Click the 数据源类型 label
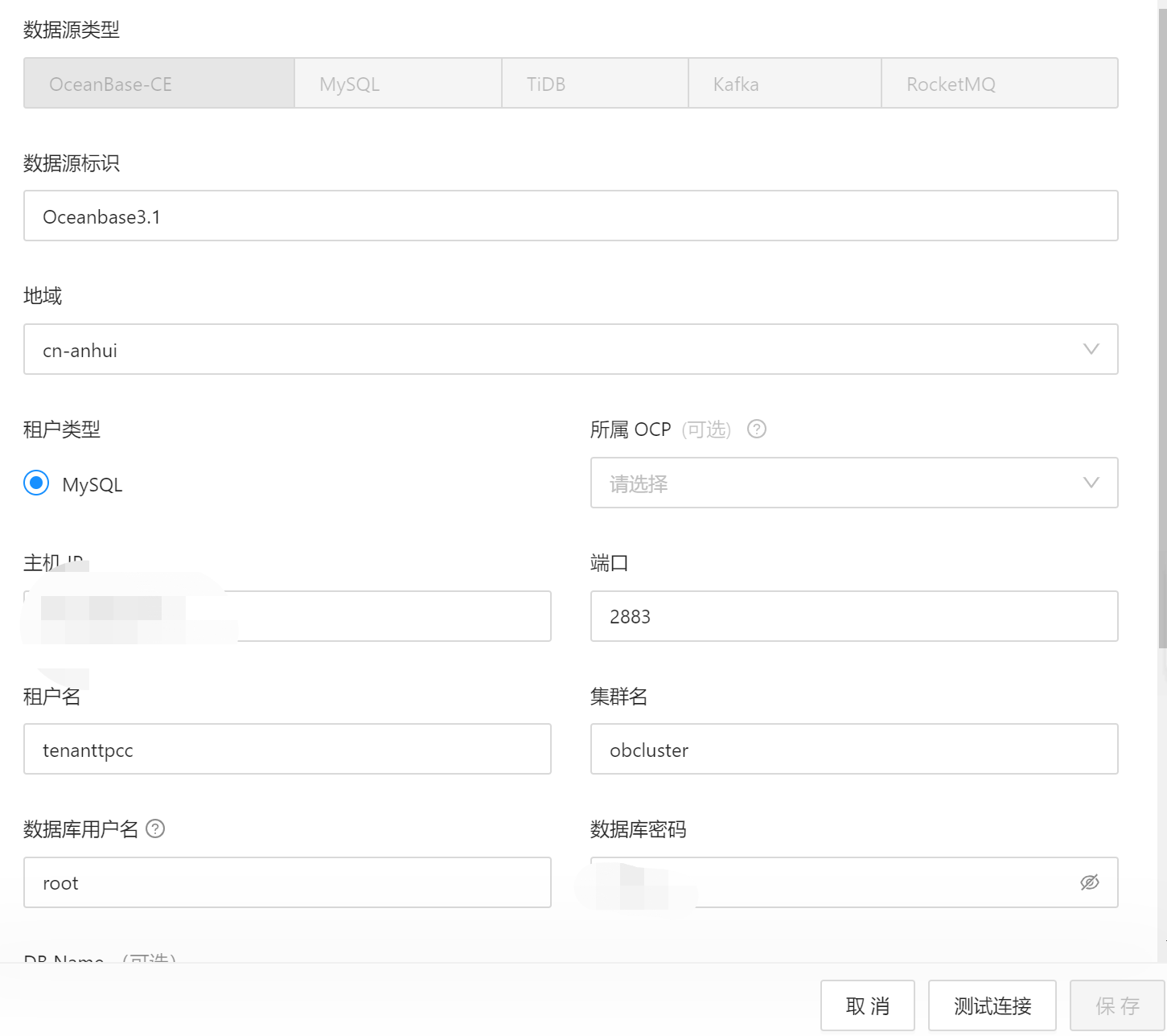The height and width of the screenshot is (1036, 1167). pyautogui.click(x=72, y=30)
